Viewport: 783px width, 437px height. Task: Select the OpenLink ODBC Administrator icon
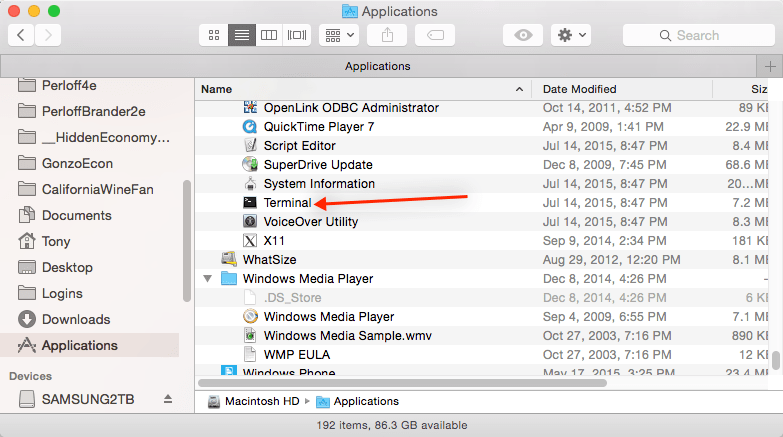point(250,107)
